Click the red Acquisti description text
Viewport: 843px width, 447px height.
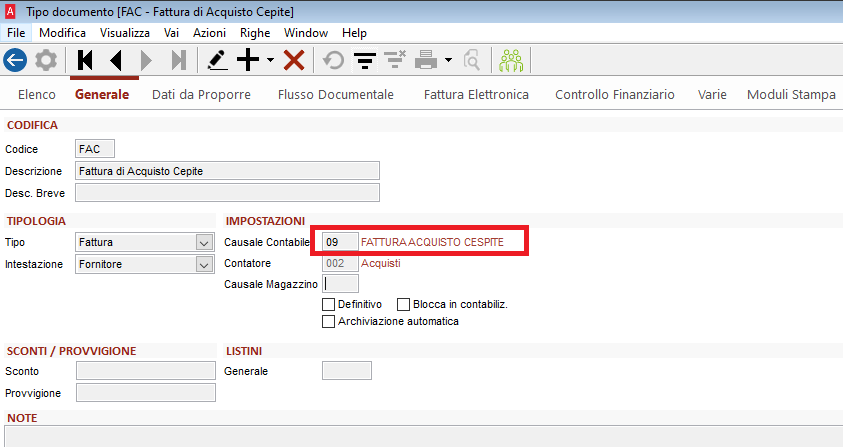tap(381, 263)
